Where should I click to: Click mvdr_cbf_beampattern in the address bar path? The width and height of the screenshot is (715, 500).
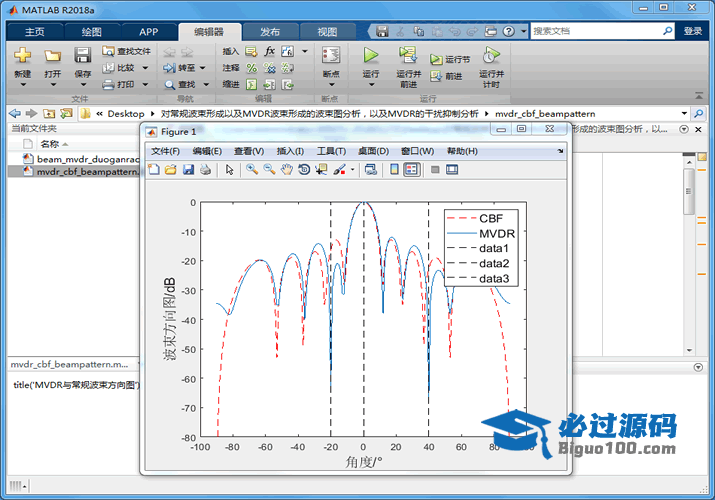[x=545, y=114]
